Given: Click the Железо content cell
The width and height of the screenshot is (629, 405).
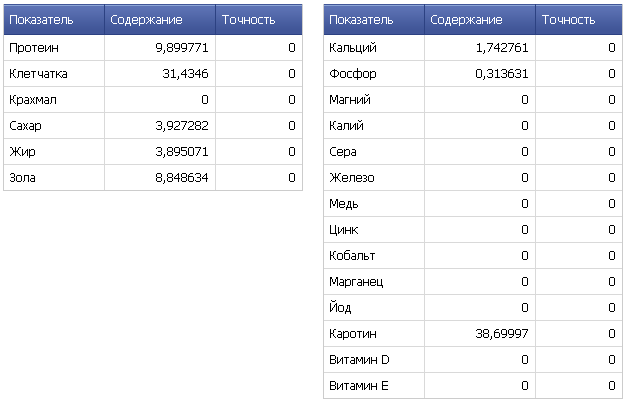Looking at the screenshot, I should tap(480, 178).
